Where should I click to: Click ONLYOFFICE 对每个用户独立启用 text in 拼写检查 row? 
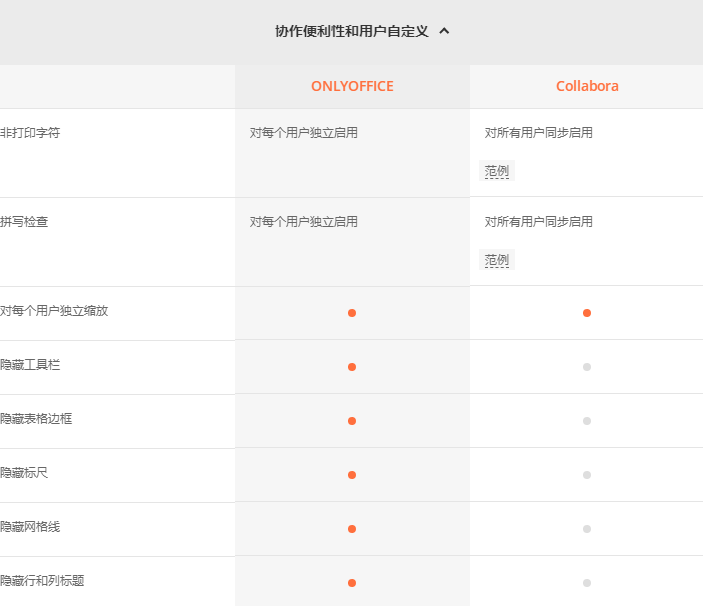coord(304,222)
